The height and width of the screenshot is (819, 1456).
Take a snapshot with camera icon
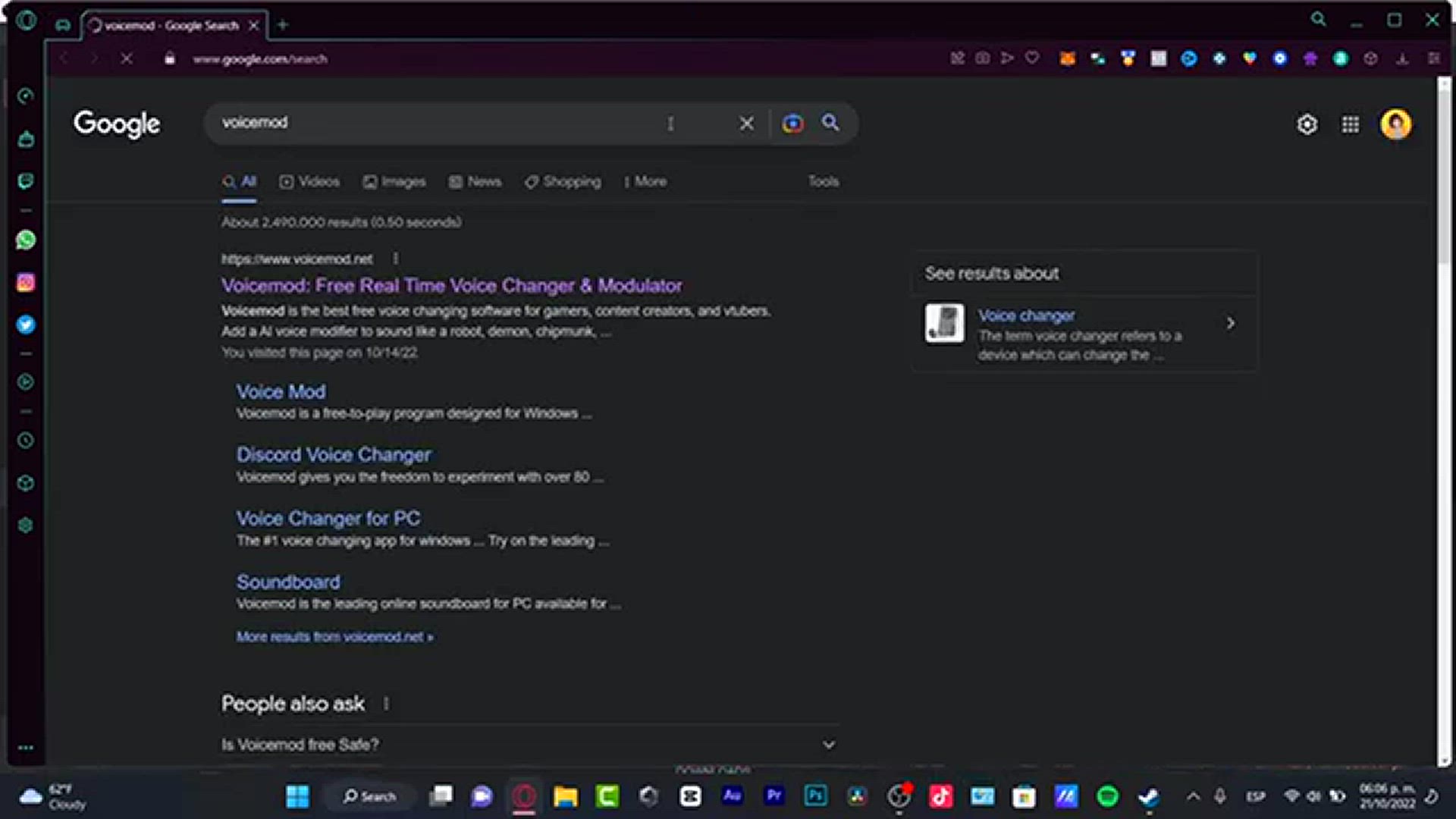click(982, 58)
